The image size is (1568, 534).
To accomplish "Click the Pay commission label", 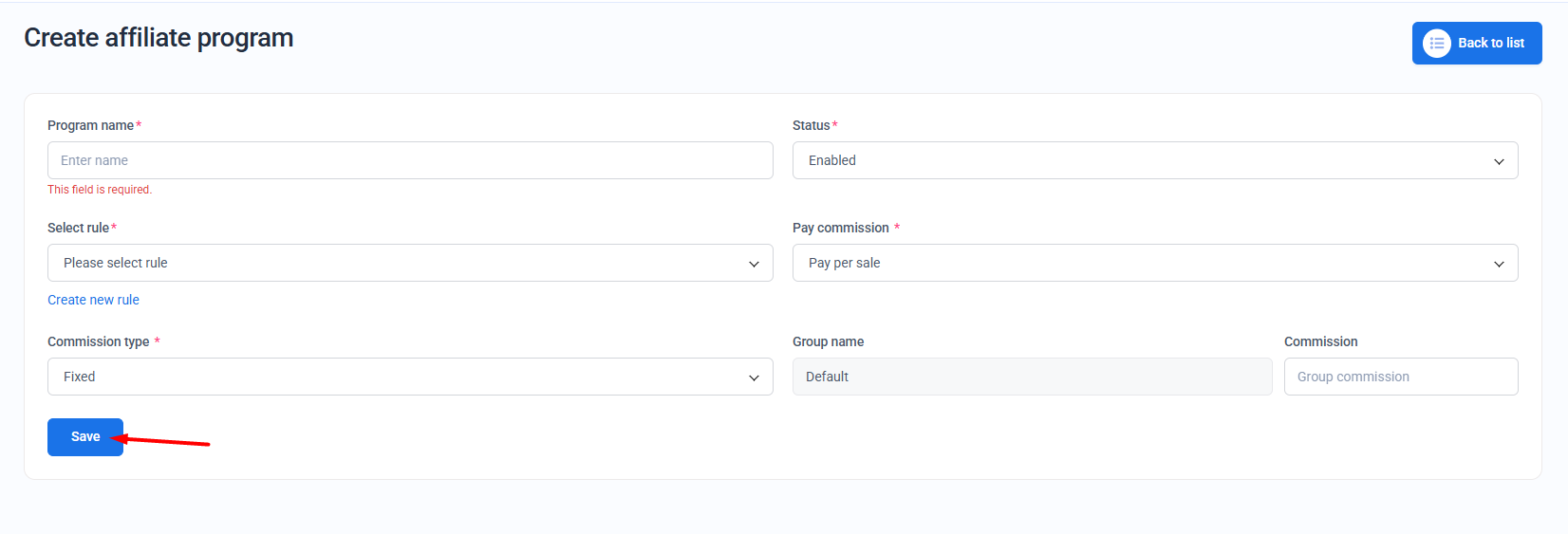I will [840, 228].
